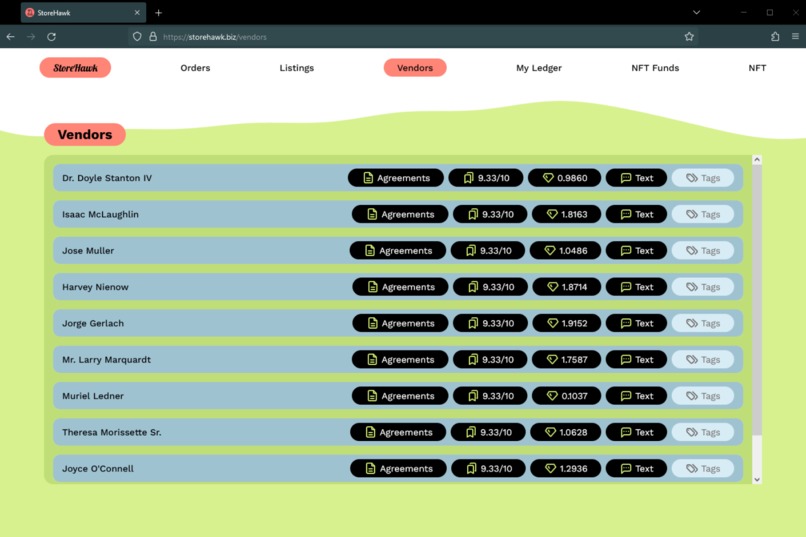806x537 pixels.
Task: Click the Vendors page heading
Action: pos(85,135)
